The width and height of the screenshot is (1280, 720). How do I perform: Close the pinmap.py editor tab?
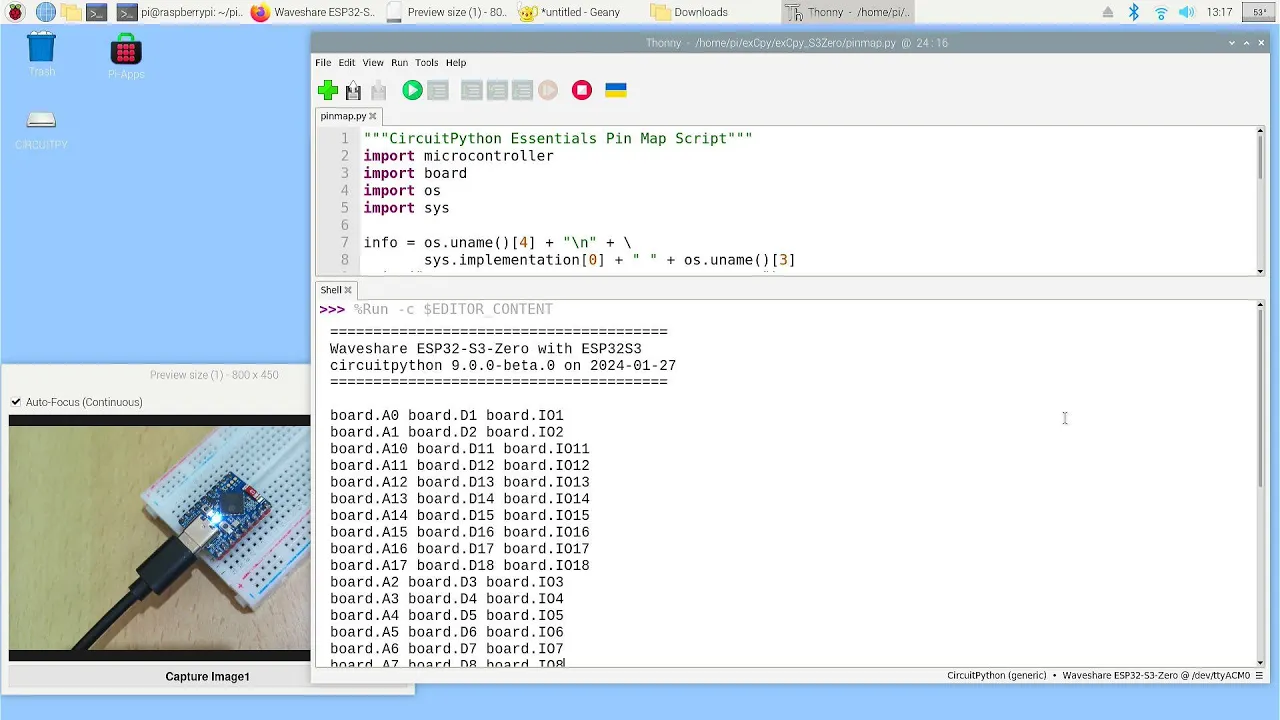point(373,116)
